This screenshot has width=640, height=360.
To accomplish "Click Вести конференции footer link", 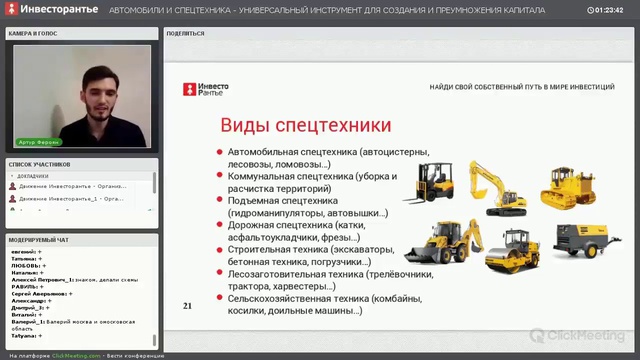I will (136, 356).
